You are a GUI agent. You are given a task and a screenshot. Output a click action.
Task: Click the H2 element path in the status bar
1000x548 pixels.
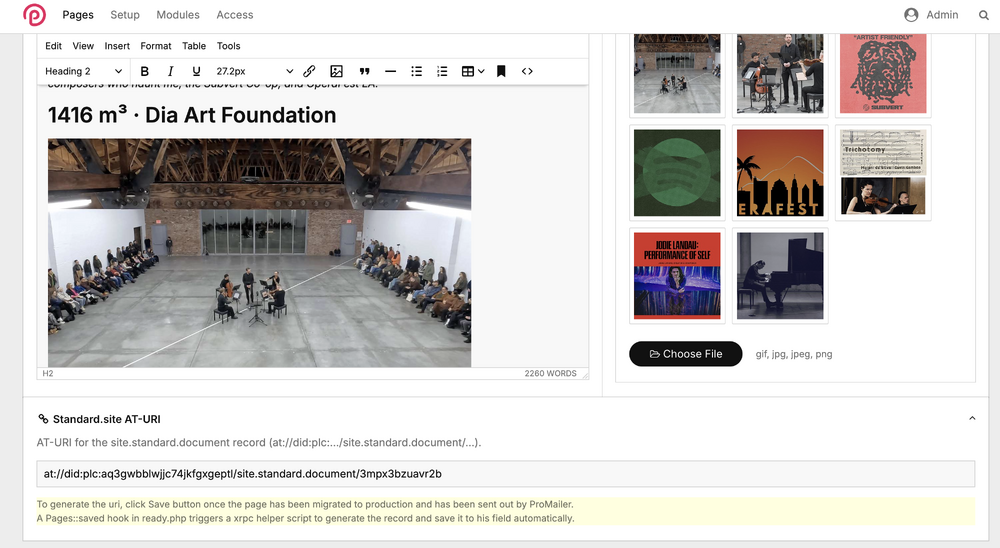[x=48, y=374]
